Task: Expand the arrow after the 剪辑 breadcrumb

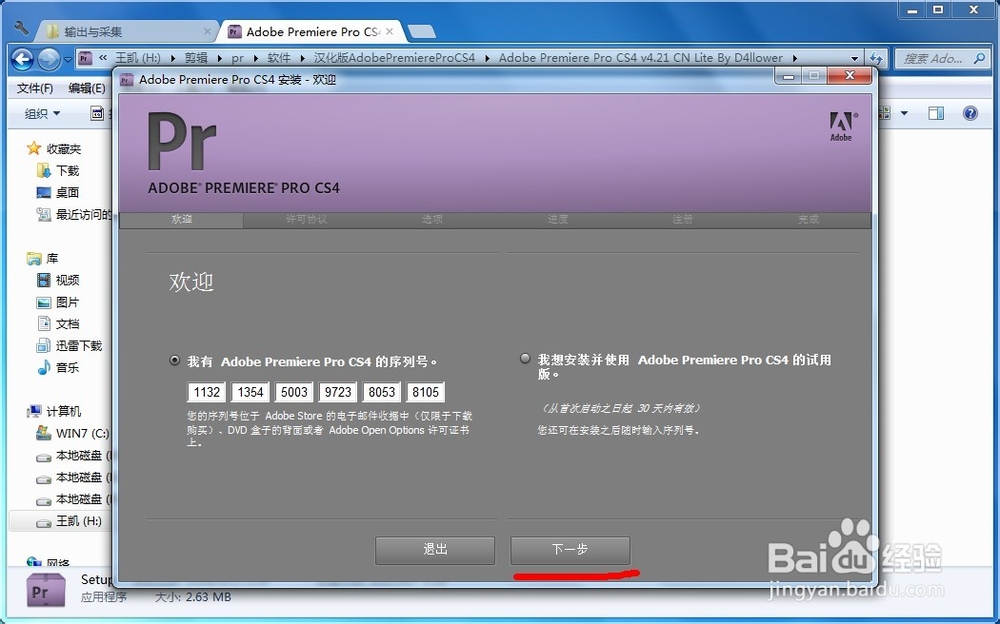Action: pyautogui.click(x=219, y=58)
